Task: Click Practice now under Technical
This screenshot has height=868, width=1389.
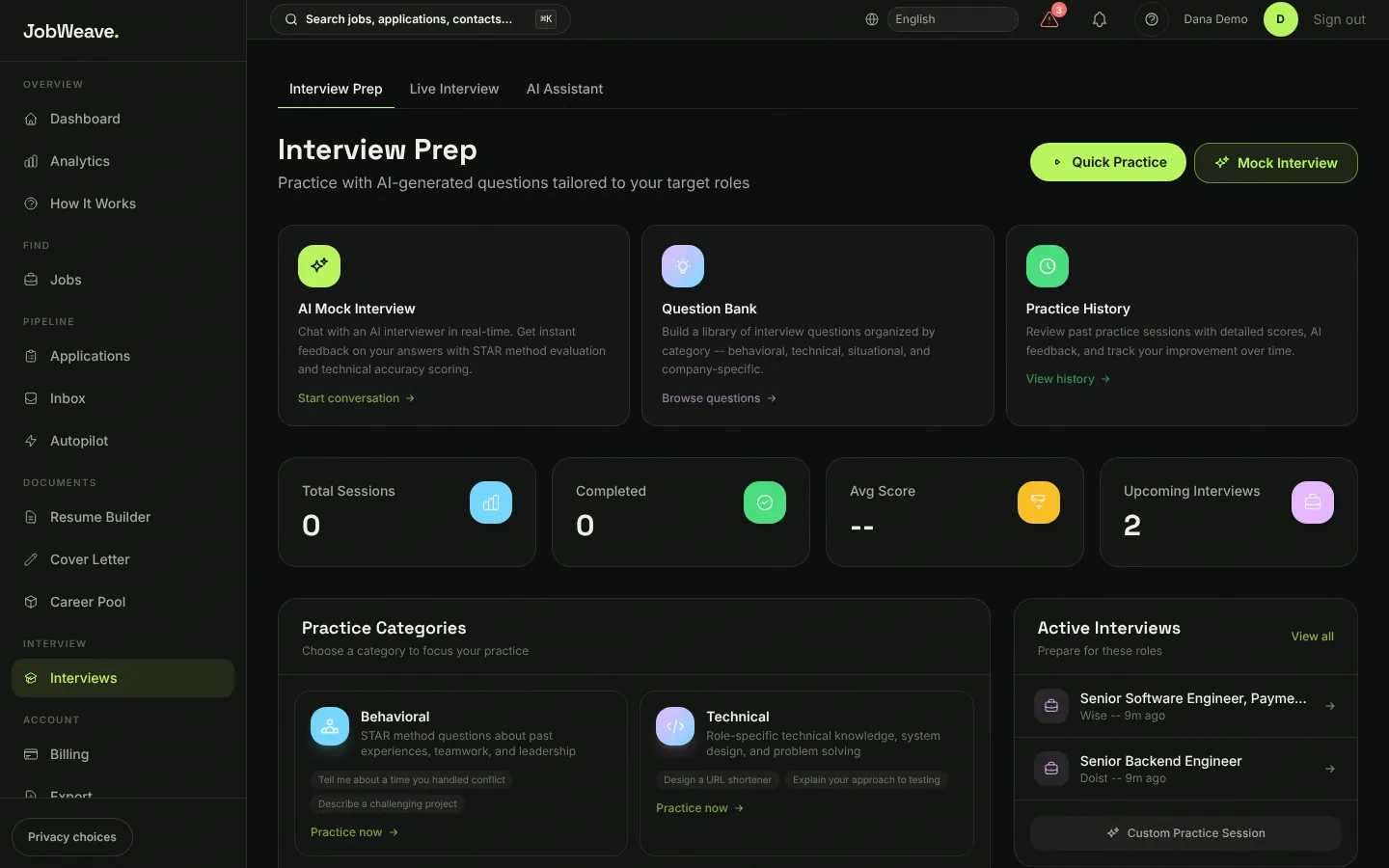Action: 699,808
